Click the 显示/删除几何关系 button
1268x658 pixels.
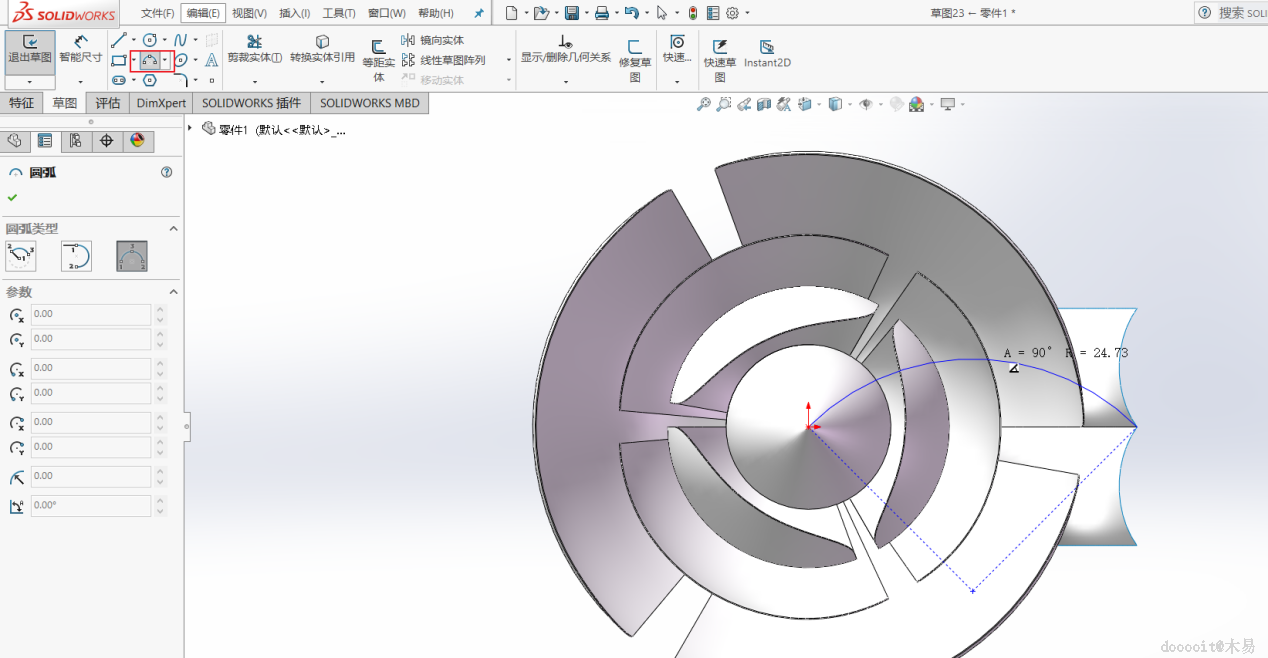point(565,48)
